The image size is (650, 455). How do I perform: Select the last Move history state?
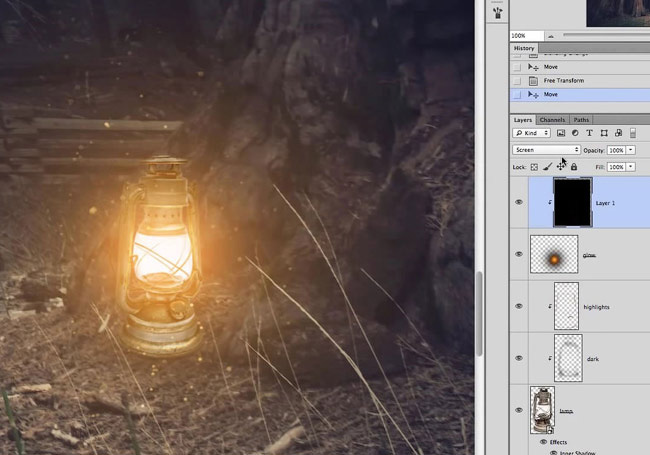click(x=580, y=94)
